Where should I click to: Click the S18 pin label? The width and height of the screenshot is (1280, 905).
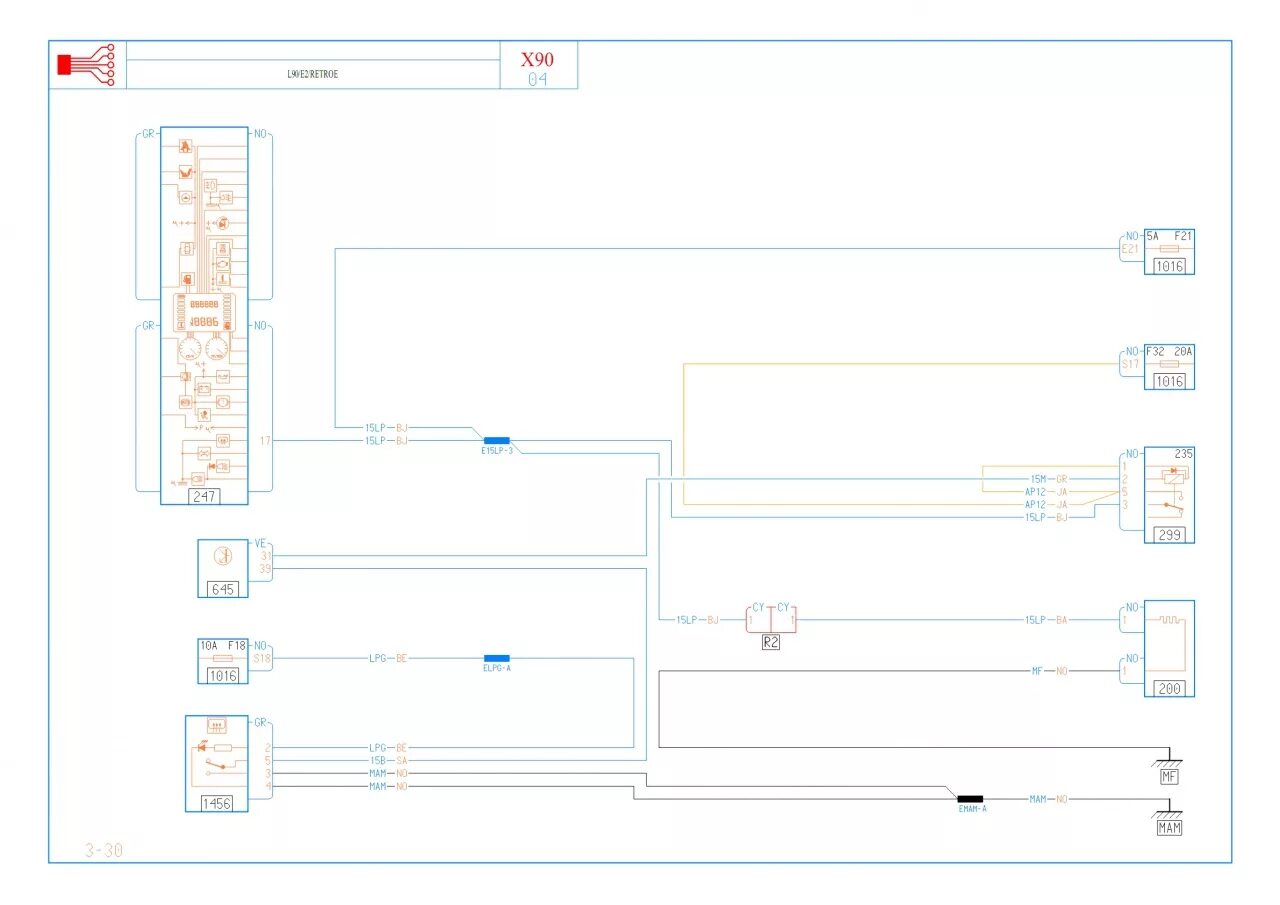(262, 659)
